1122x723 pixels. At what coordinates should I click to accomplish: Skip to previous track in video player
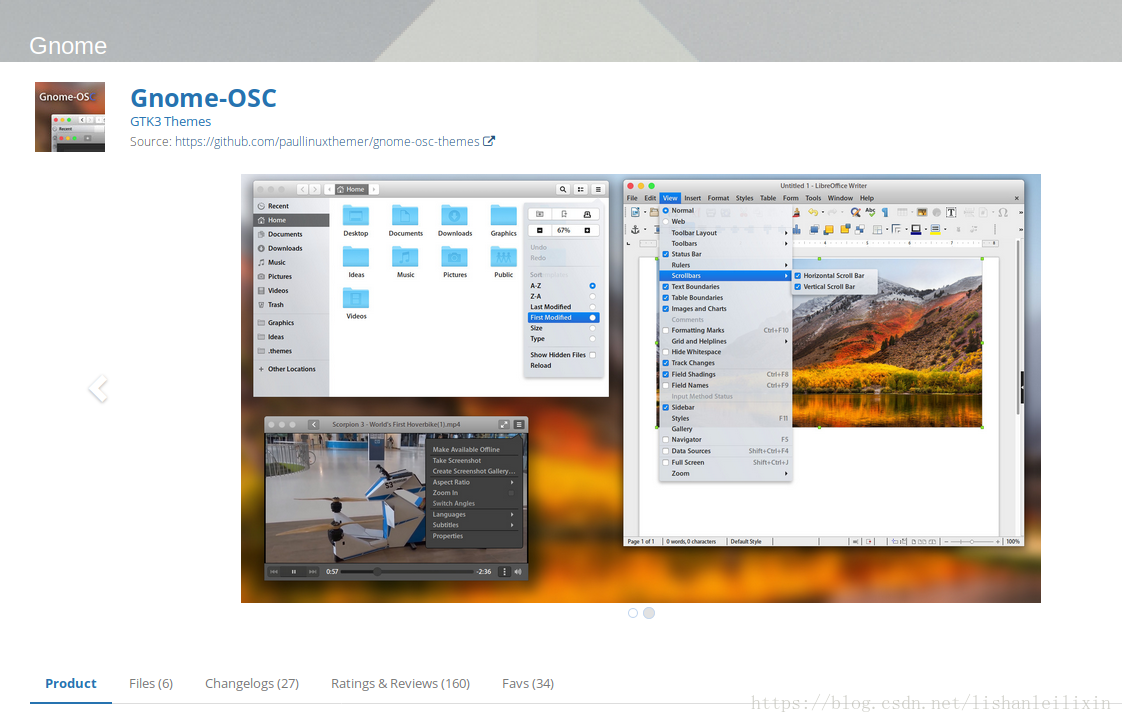(274, 572)
